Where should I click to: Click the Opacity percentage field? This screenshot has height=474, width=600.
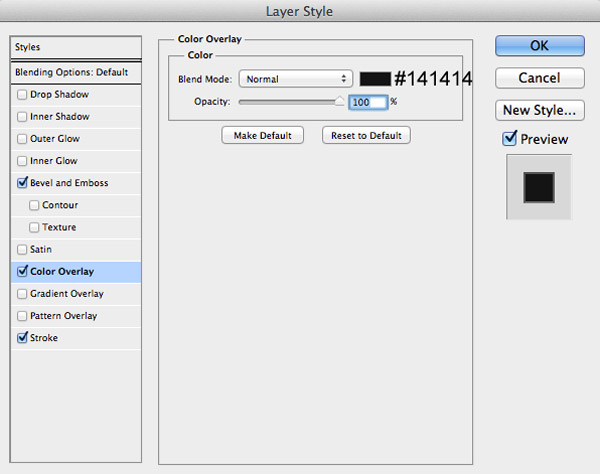point(368,102)
